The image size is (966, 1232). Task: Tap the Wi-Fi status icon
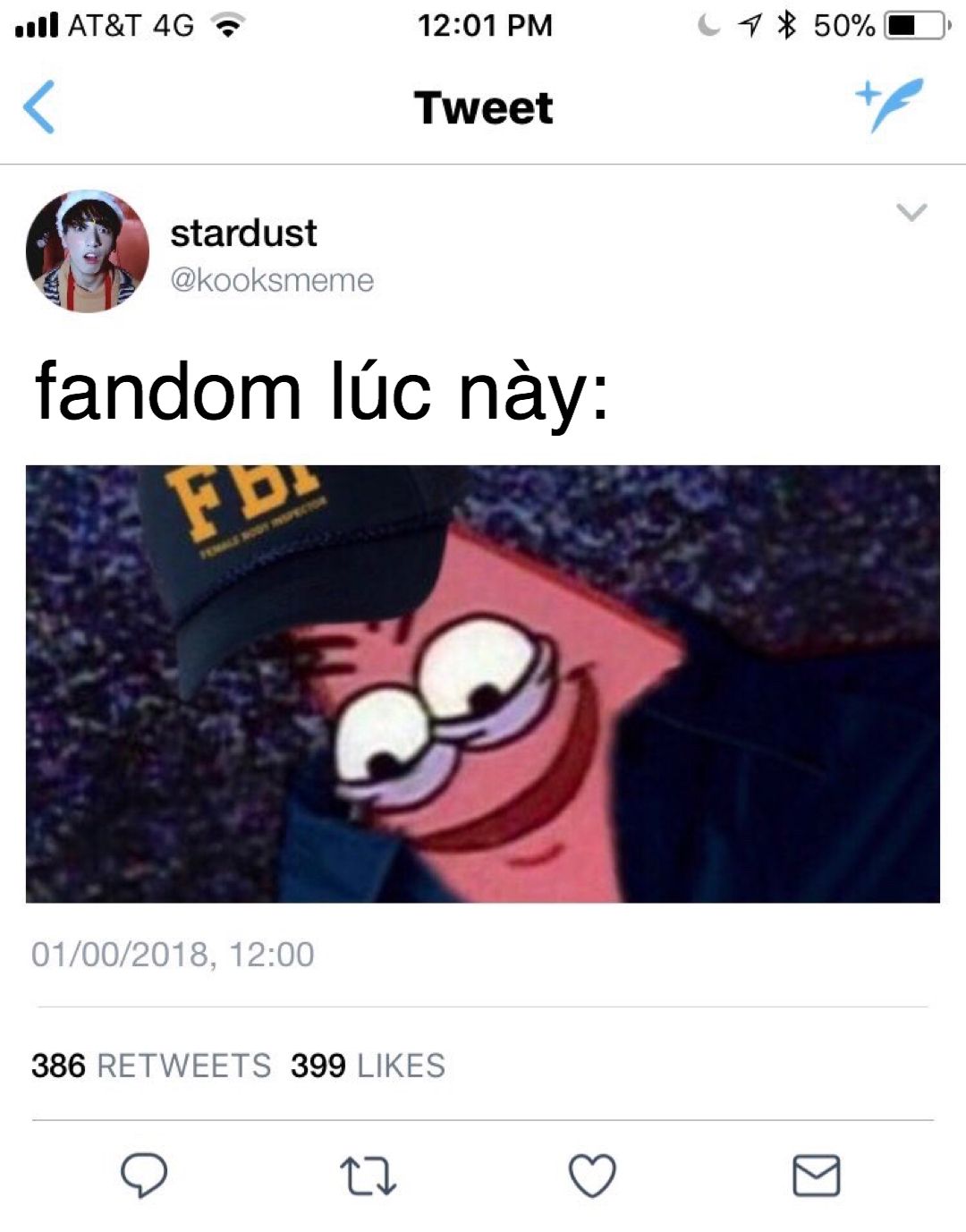(228, 26)
